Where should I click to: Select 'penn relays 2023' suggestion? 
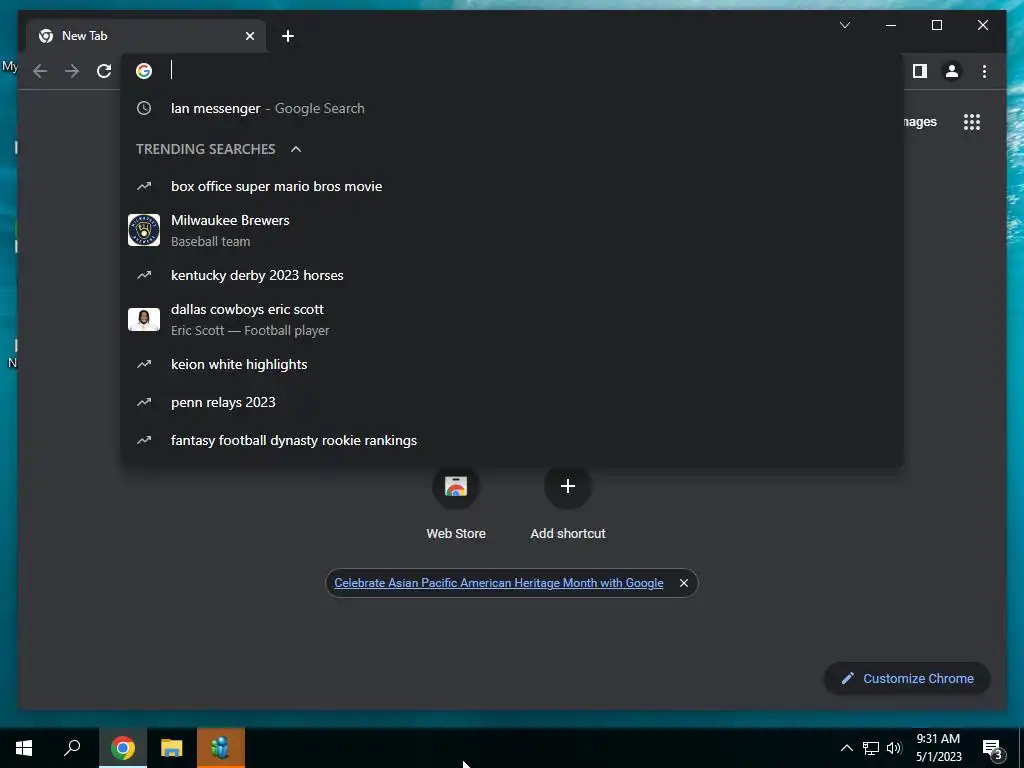pos(512,402)
